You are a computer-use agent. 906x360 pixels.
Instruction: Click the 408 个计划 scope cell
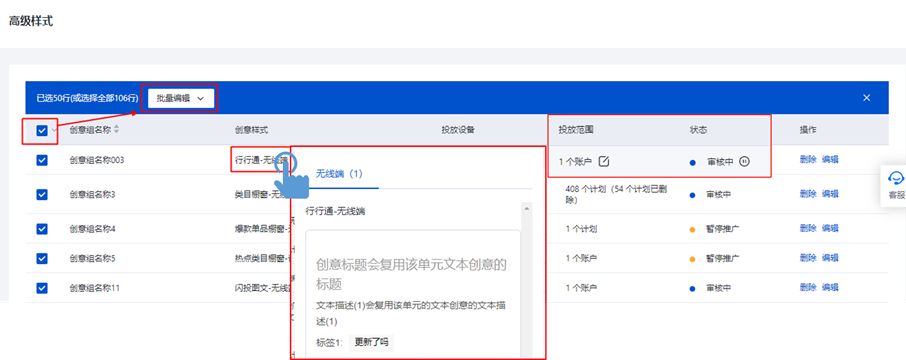[x=617, y=195]
